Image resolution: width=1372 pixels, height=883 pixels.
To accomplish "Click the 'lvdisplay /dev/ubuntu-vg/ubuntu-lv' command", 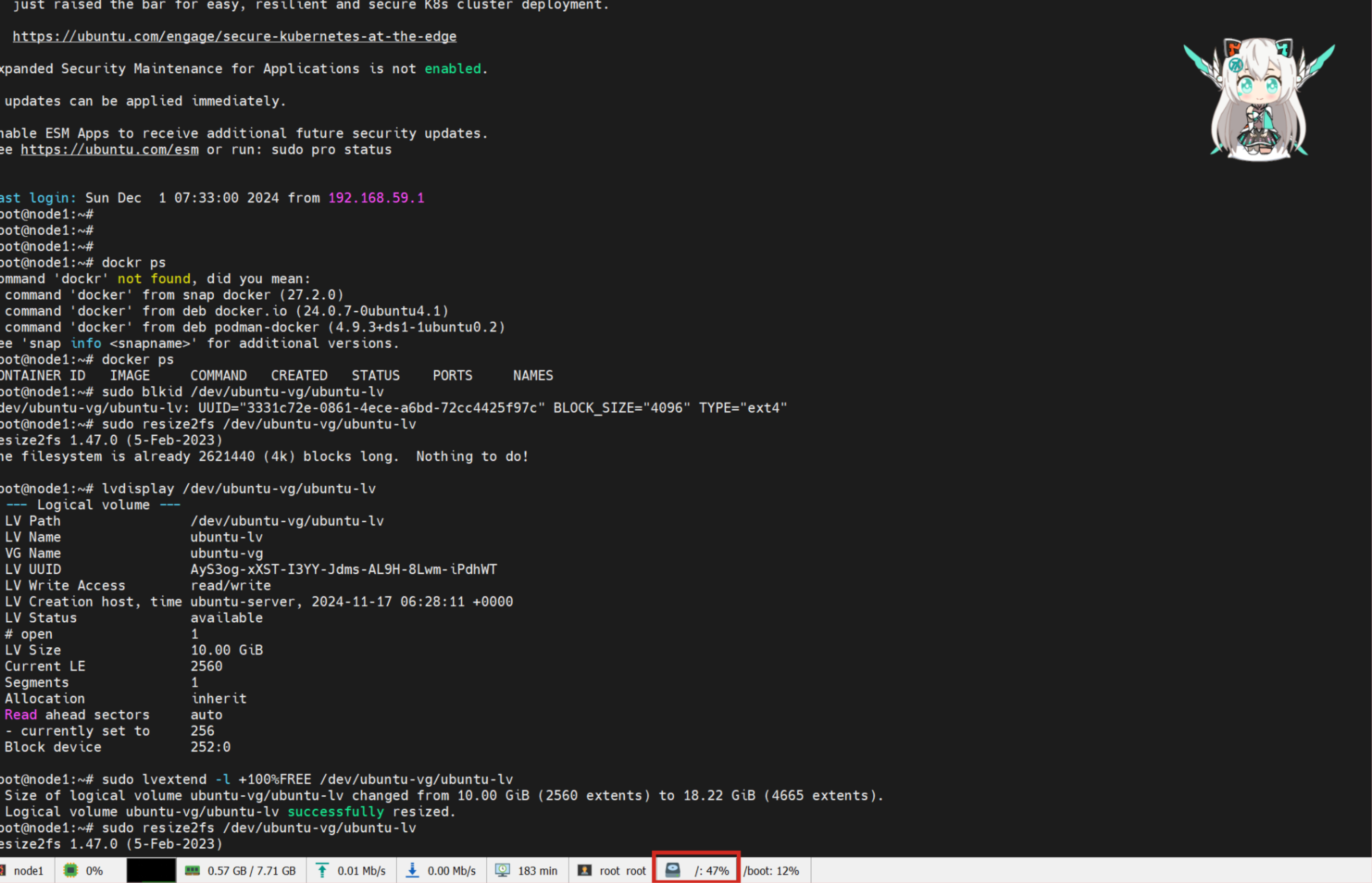I will (238, 488).
